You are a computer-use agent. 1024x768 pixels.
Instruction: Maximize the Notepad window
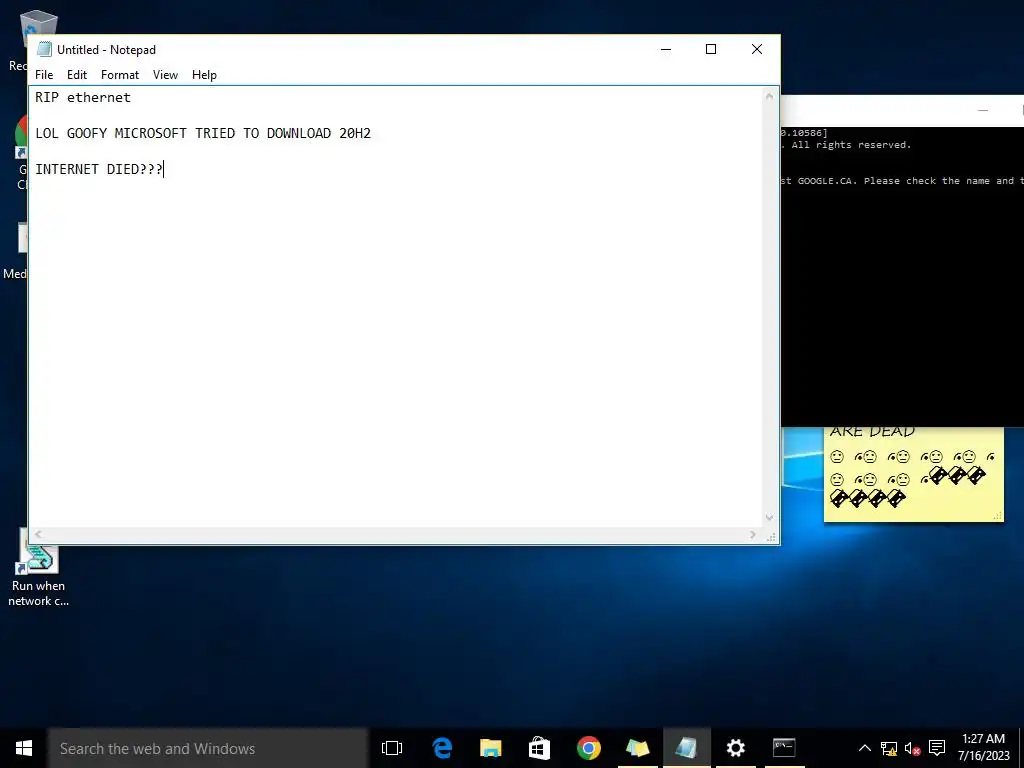pos(711,50)
